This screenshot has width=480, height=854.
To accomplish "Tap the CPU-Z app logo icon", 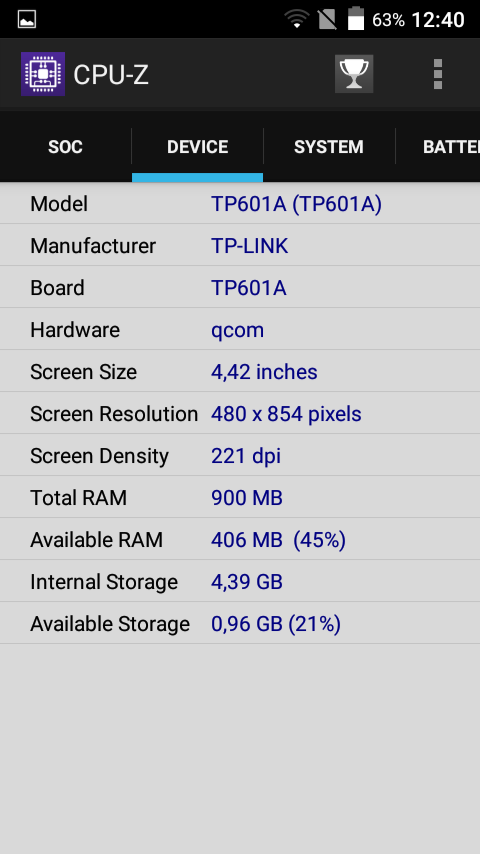I will coord(42,74).
